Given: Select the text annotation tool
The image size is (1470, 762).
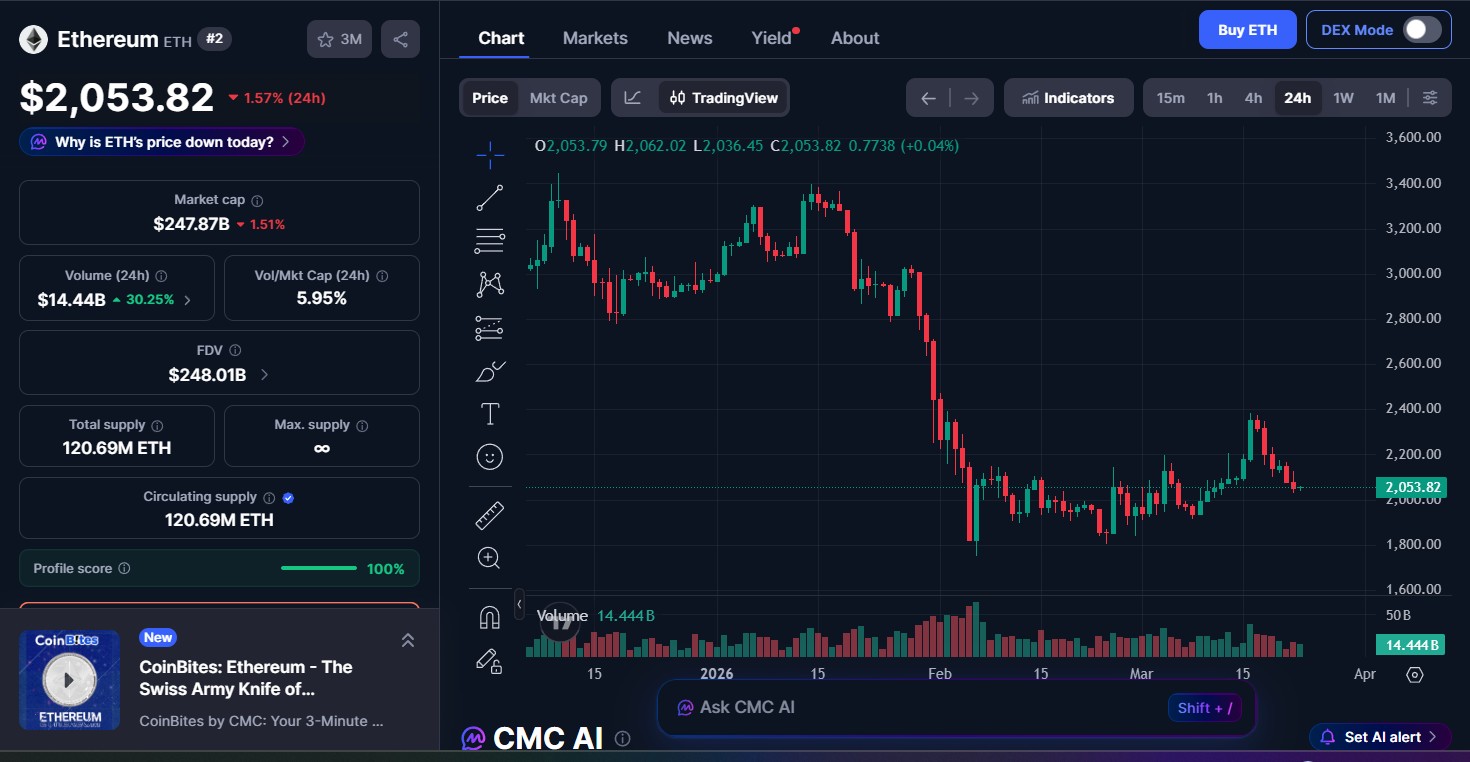Looking at the screenshot, I should click(489, 413).
